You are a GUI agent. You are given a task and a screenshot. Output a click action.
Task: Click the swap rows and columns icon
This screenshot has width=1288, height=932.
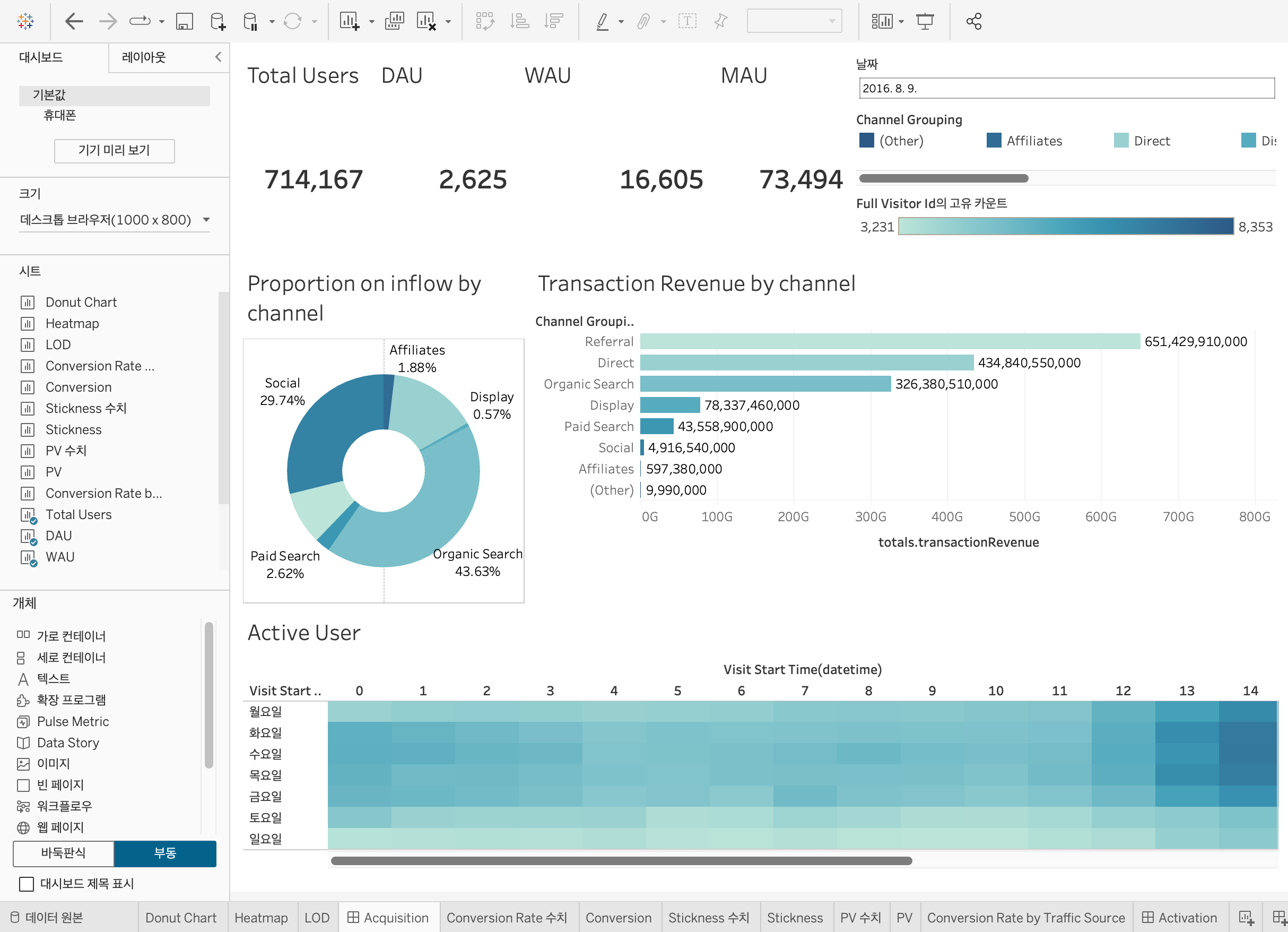pos(484,22)
